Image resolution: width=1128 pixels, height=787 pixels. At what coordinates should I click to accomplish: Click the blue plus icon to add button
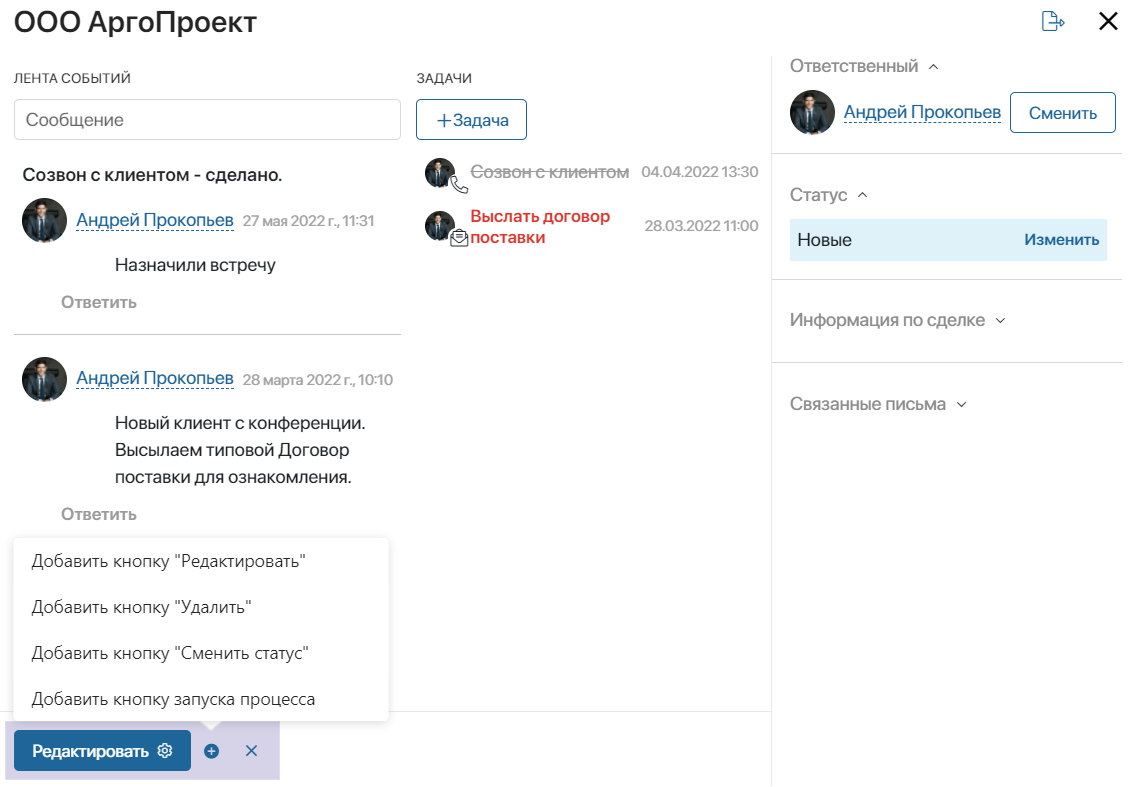click(212, 751)
